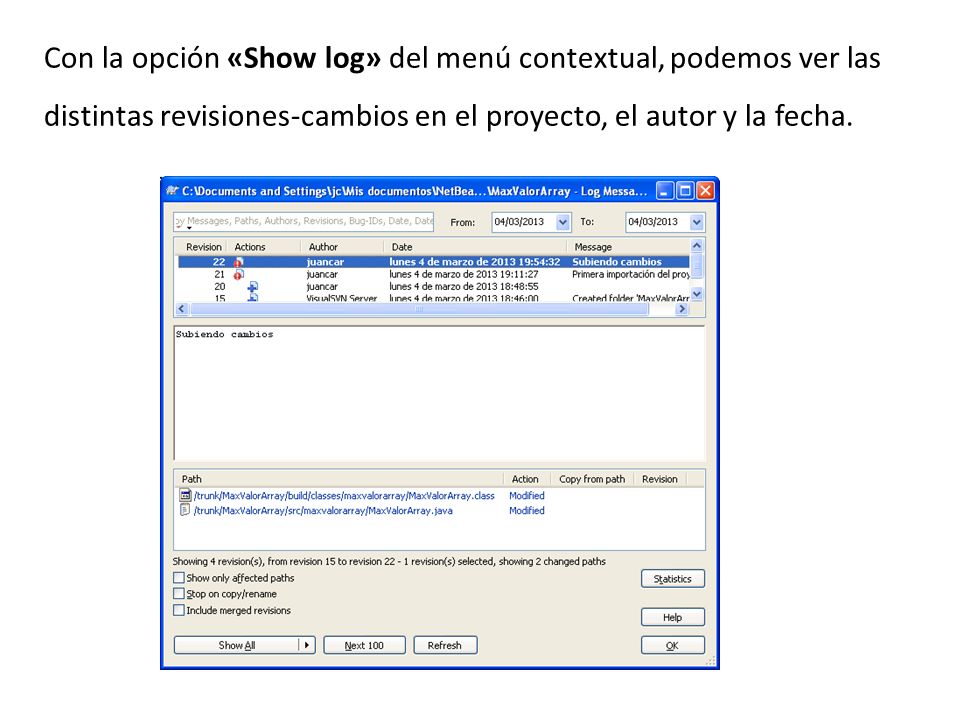Image resolution: width=960 pixels, height=720 pixels.
Task: Click the added action icon of revision 20
Action: (x=252, y=287)
